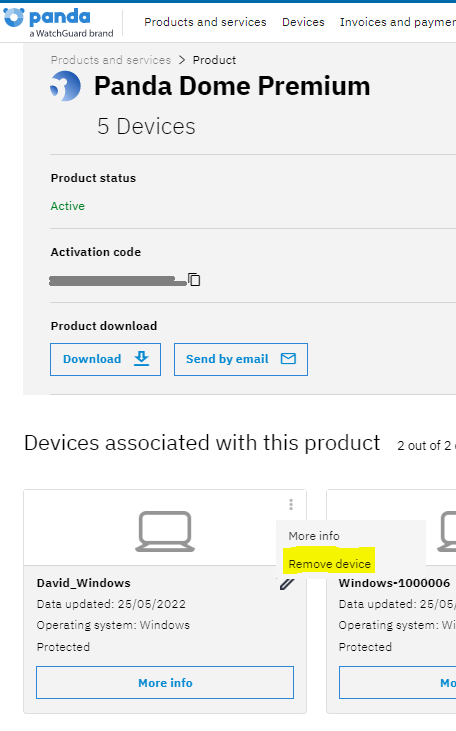Select Remove device from context menu
Viewport: 456px width, 731px height.
pyautogui.click(x=329, y=564)
